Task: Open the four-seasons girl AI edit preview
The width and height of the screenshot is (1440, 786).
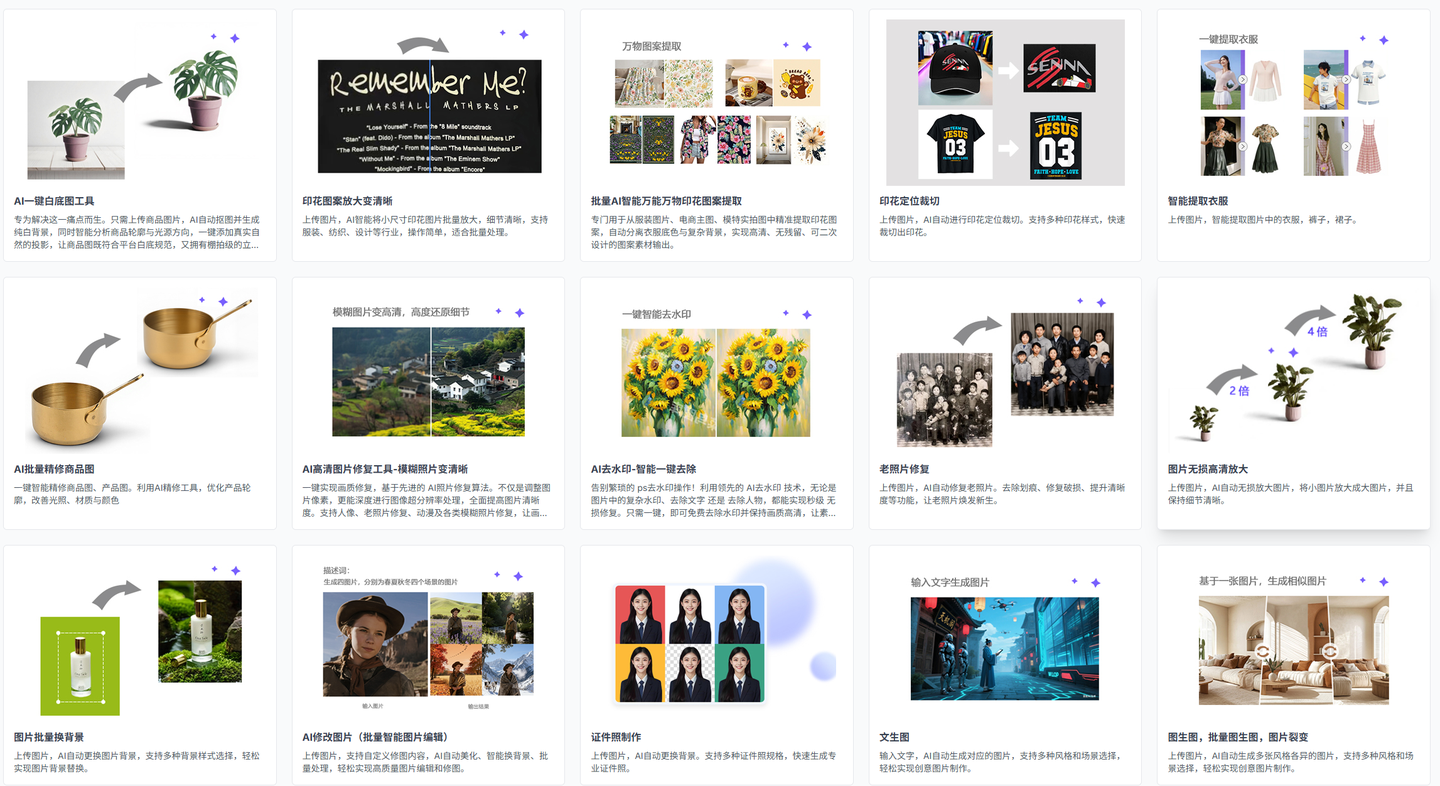Action: (429, 639)
